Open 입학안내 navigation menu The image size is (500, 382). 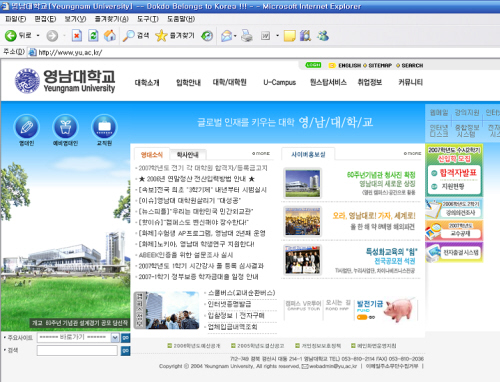tap(188, 82)
